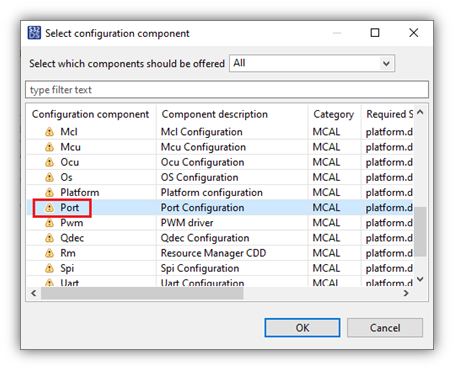Click the warning icon beside Mcu
This screenshot has width=454, height=370.
49,147
